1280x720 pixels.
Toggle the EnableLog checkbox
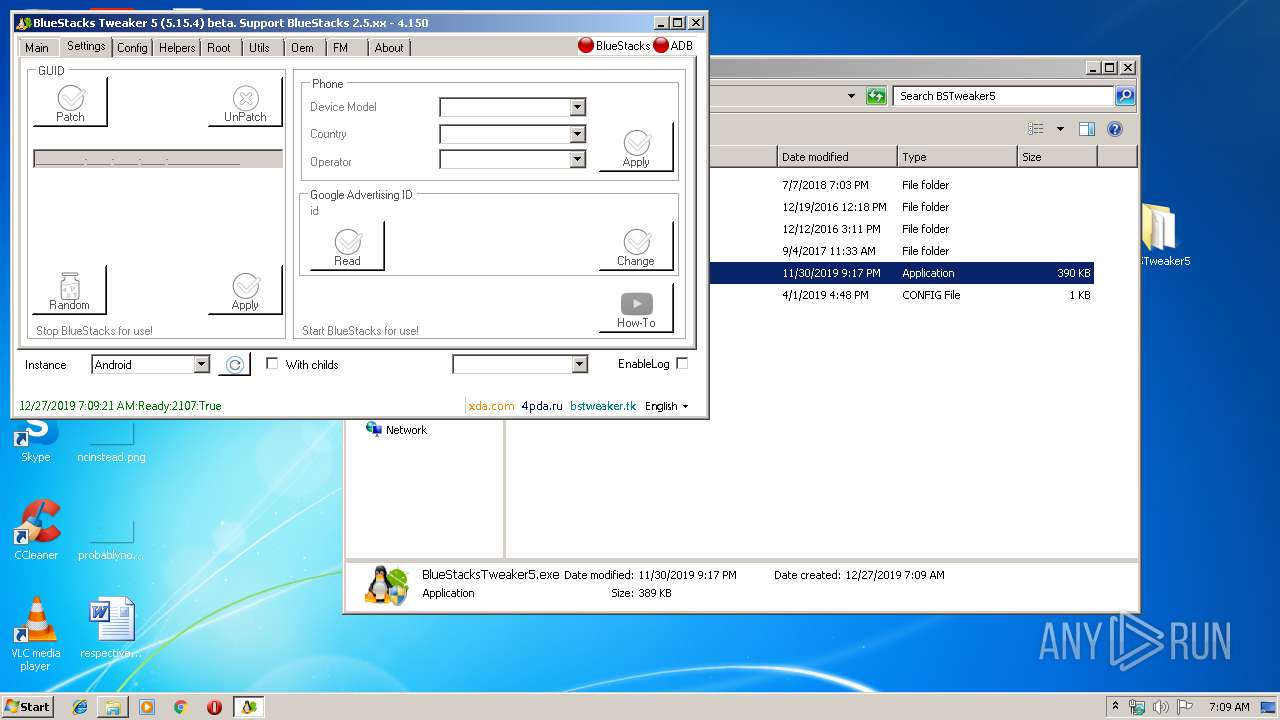682,364
